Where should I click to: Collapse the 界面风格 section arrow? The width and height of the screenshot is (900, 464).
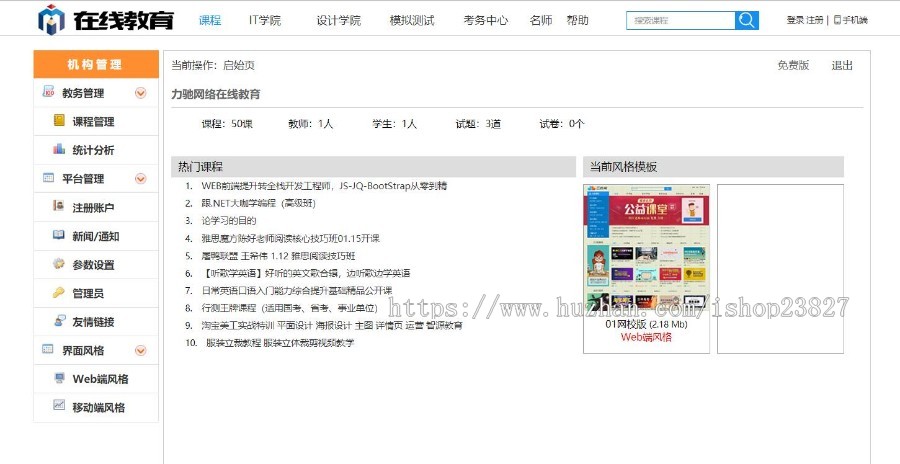click(x=140, y=351)
